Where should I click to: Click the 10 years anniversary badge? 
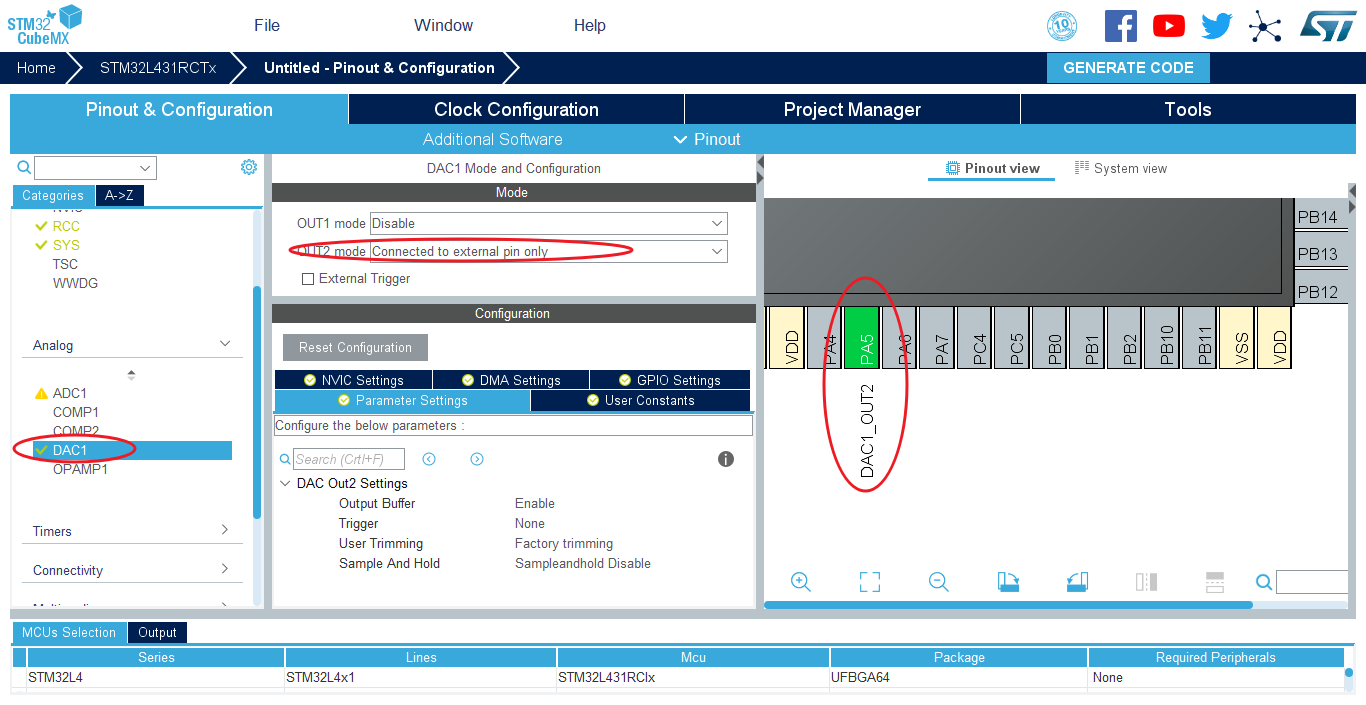[x=1062, y=26]
